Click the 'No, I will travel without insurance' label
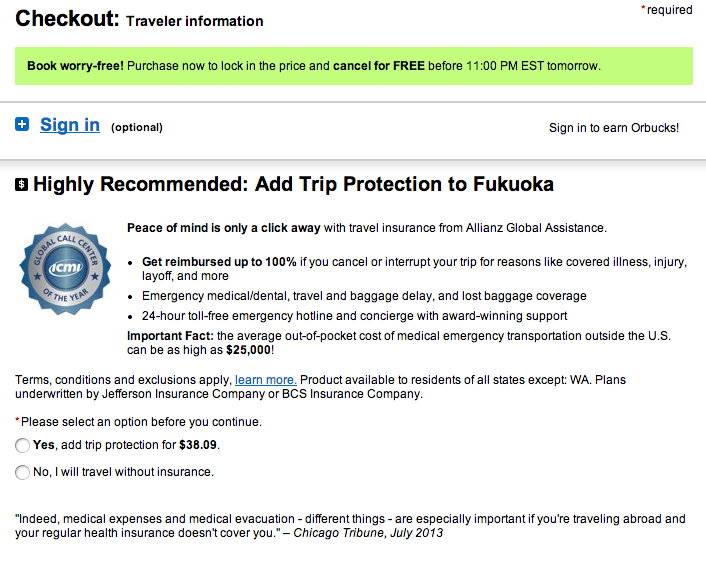 click(123, 472)
